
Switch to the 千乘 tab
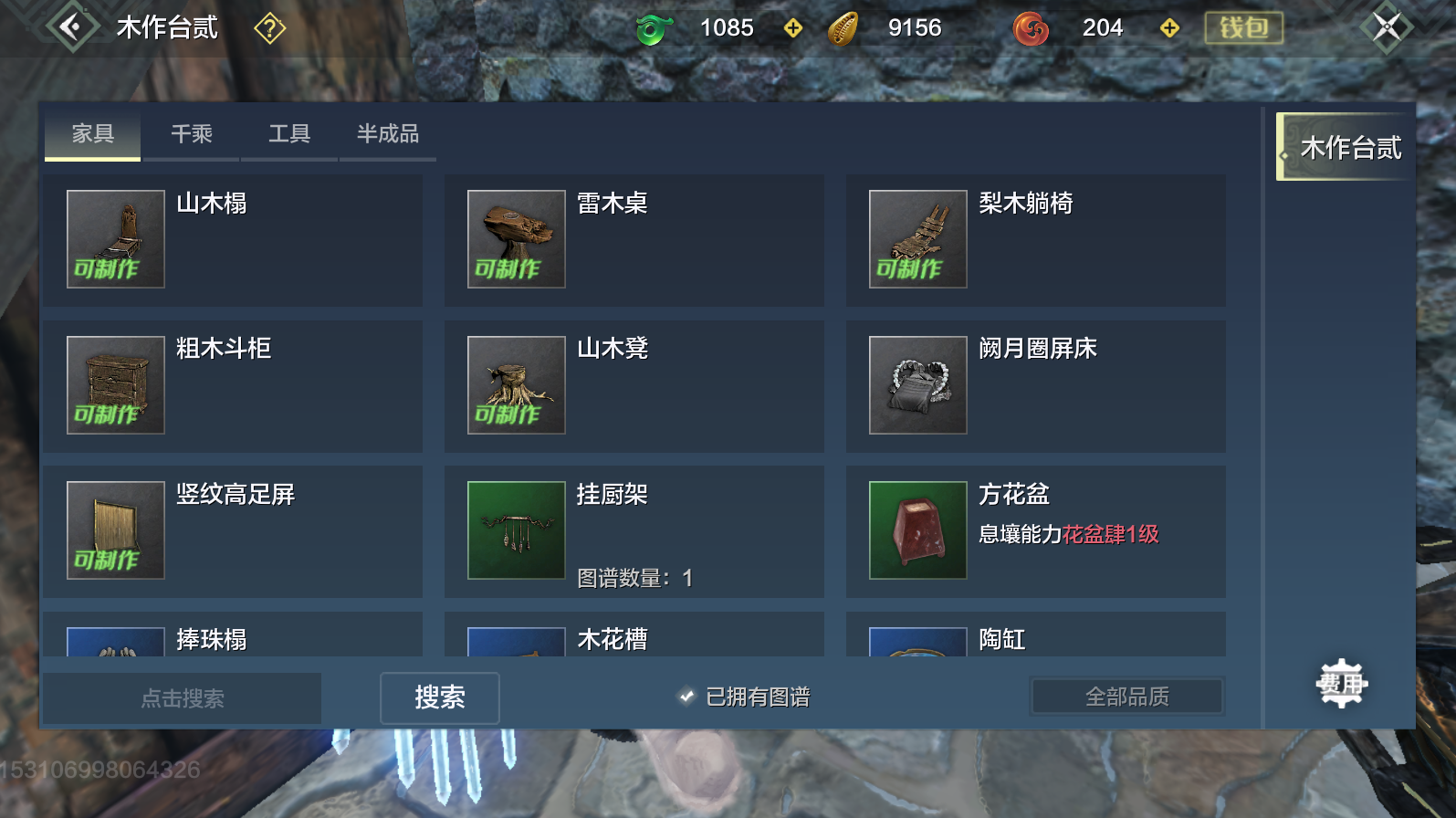coord(192,135)
